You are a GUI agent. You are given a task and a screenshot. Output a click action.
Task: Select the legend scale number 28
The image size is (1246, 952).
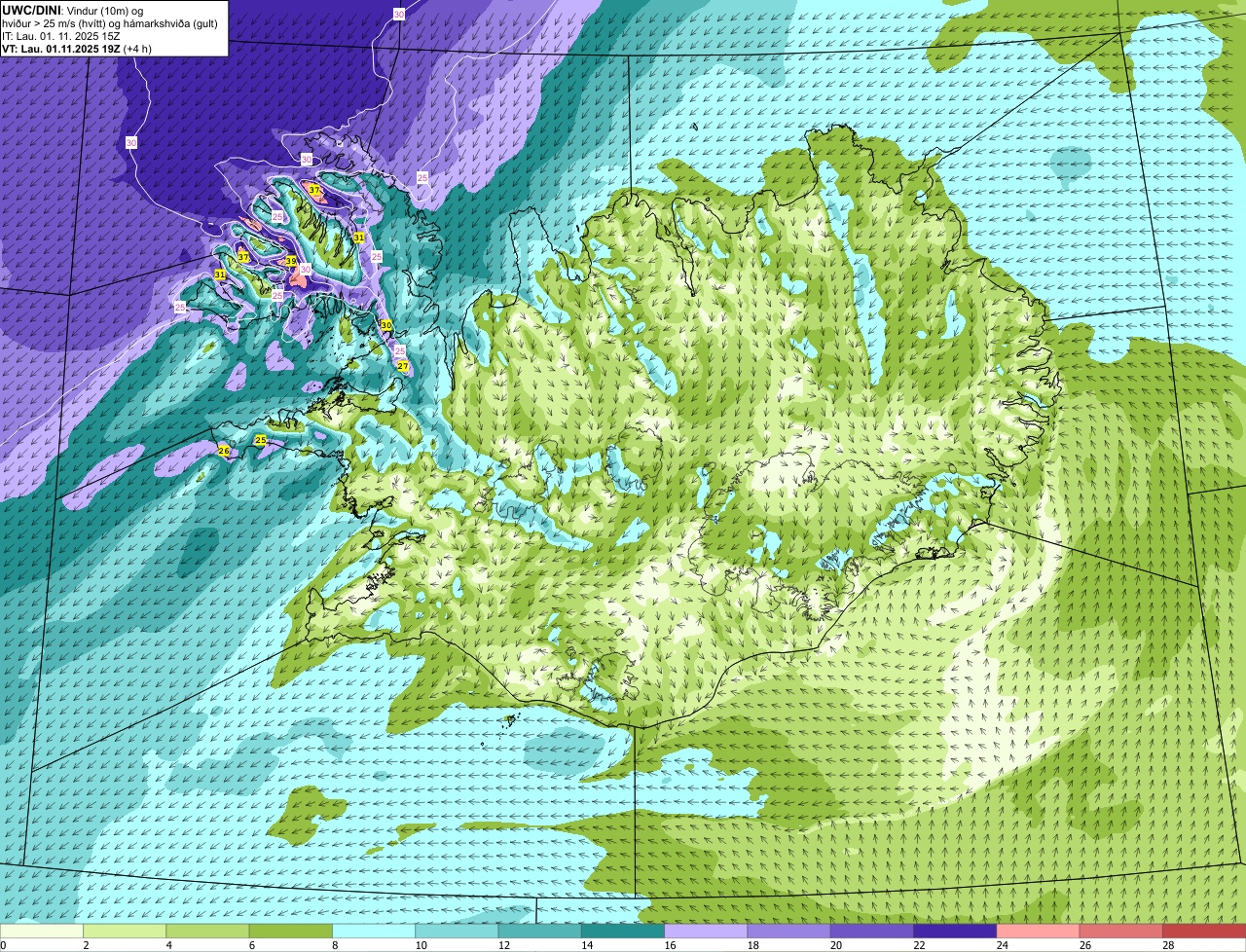(x=1168, y=945)
